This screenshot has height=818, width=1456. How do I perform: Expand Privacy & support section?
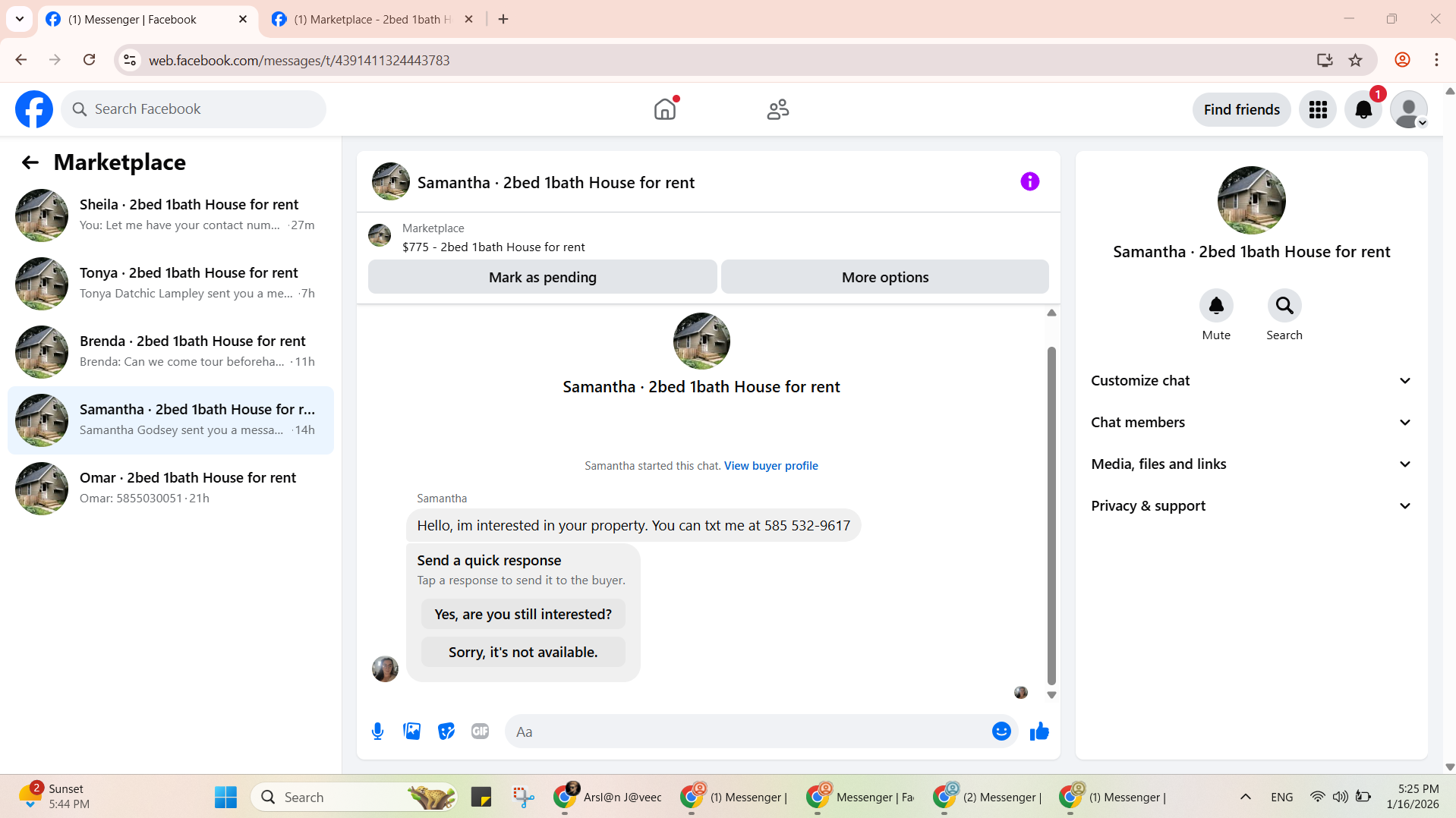click(x=1251, y=506)
